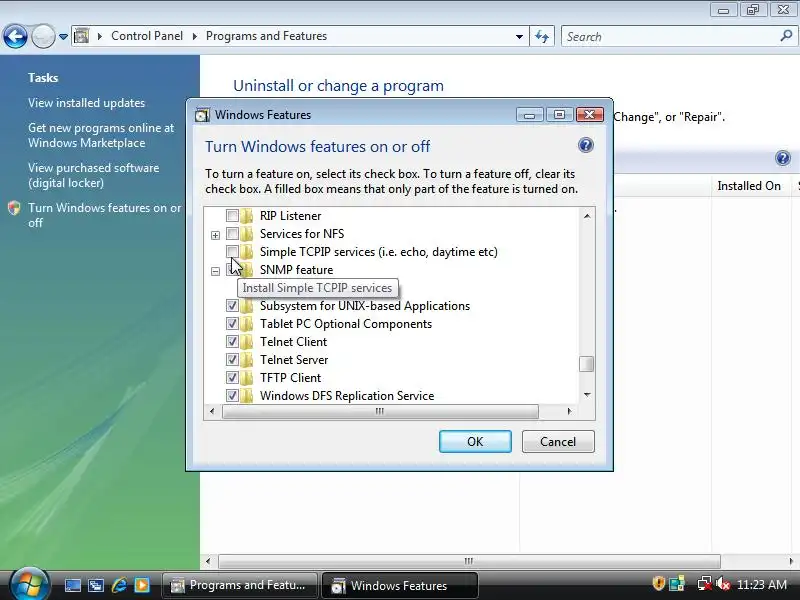Select Control Panel in the address bar
This screenshot has height=600, width=800.
pyautogui.click(x=147, y=36)
